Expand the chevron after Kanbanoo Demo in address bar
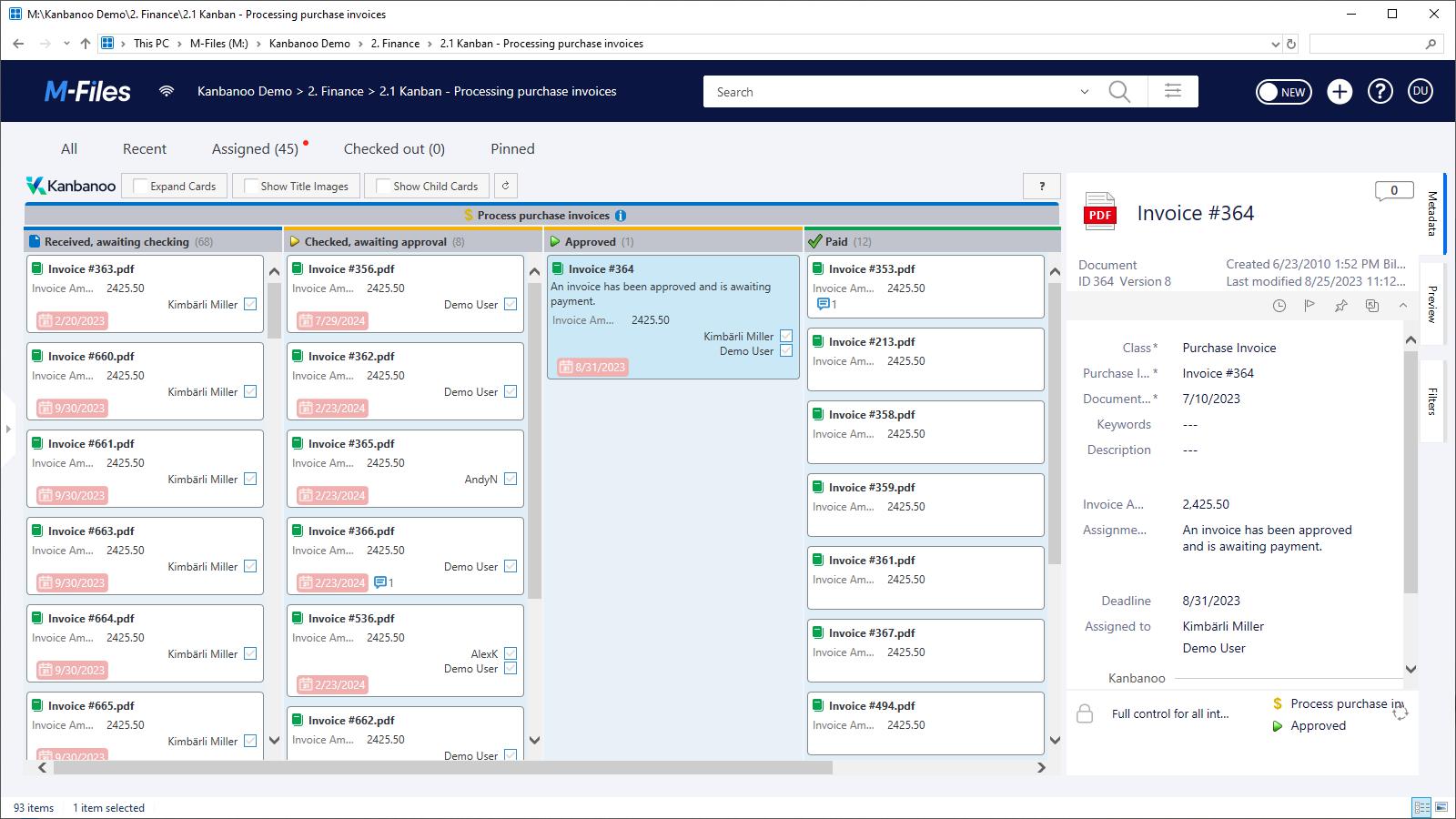Image resolution: width=1456 pixels, height=819 pixels. coord(360,44)
